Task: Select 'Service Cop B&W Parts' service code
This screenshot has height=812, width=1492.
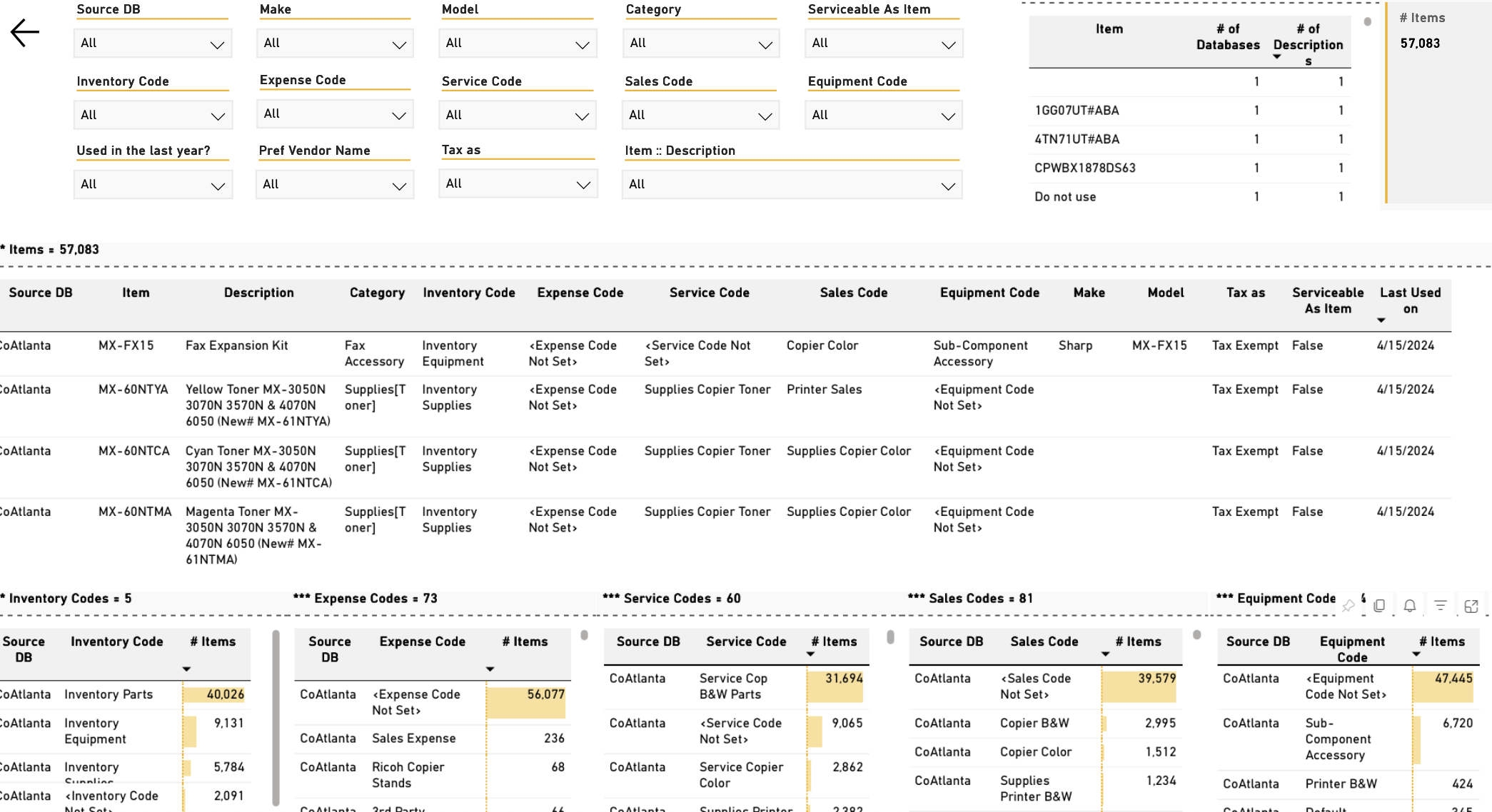Action: [x=733, y=686]
